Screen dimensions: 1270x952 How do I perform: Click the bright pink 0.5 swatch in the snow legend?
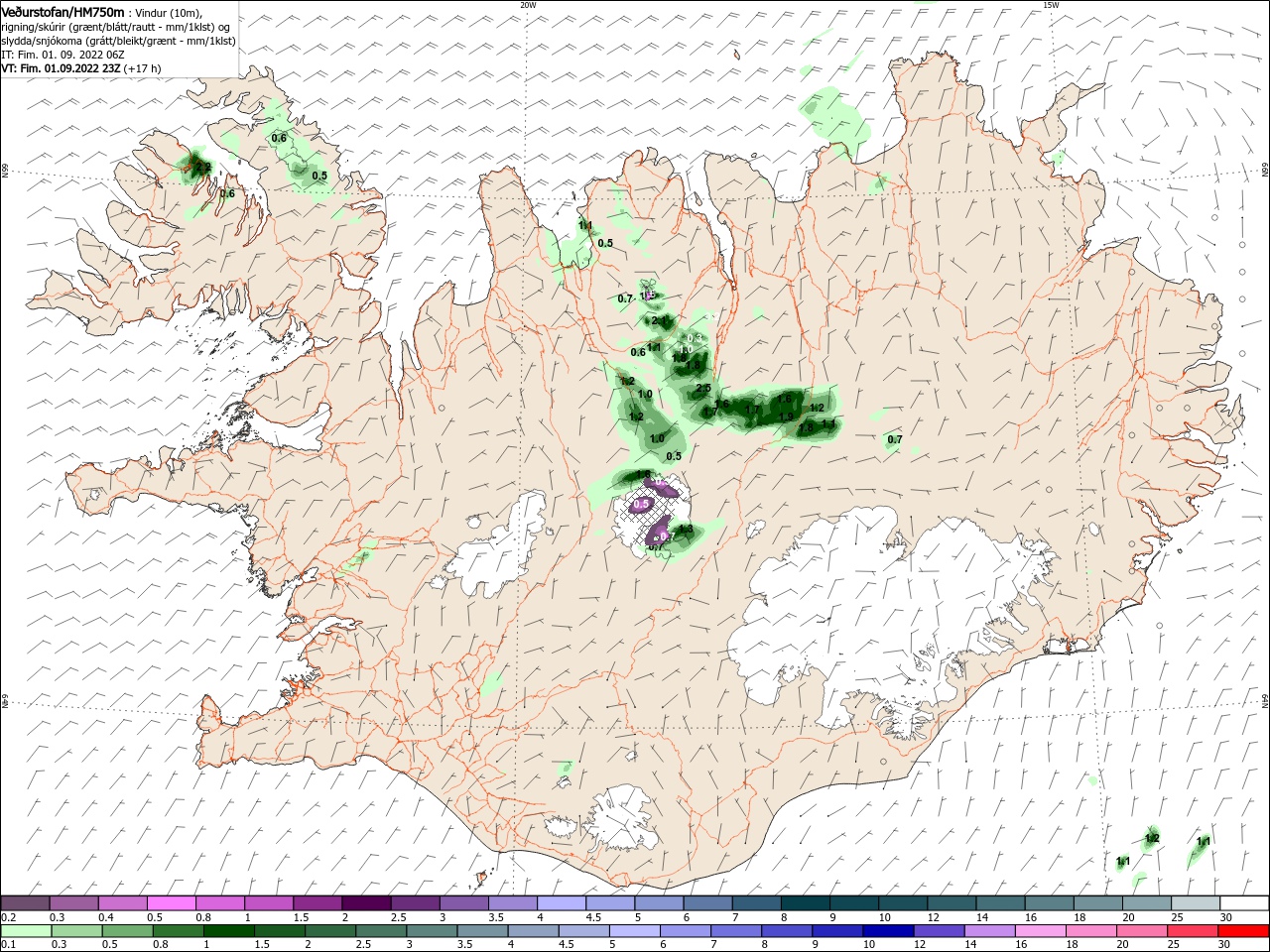pyautogui.click(x=172, y=903)
